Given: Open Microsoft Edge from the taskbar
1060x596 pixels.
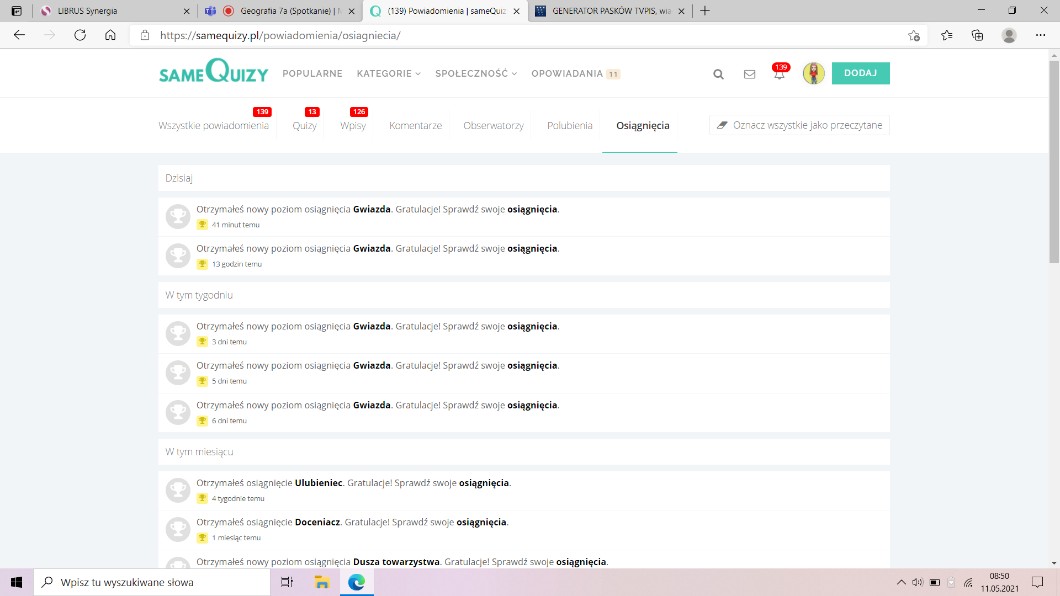Looking at the screenshot, I should point(356,582).
